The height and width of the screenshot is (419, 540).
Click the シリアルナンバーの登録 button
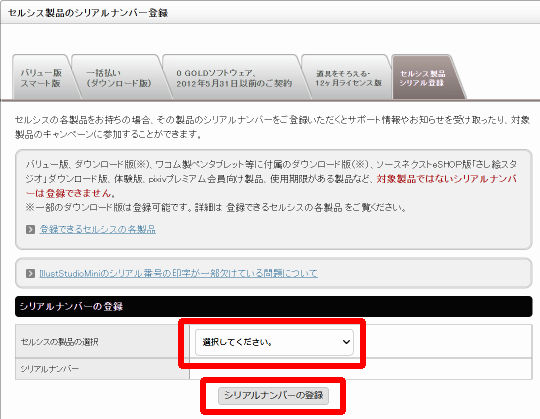click(273, 395)
